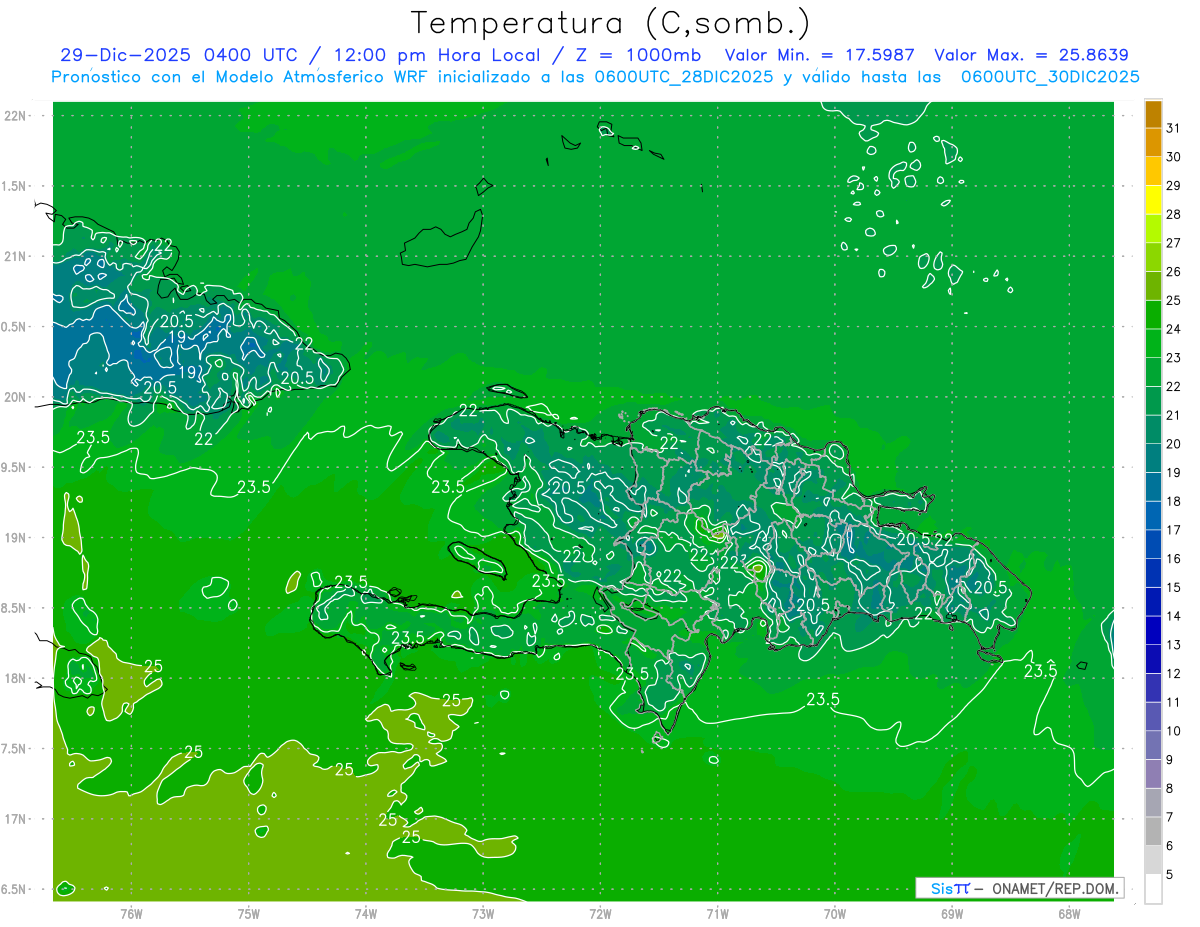Click legend value 18 on the color scale
This screenshot has width=1200, height=927.
click(1173, 501)
